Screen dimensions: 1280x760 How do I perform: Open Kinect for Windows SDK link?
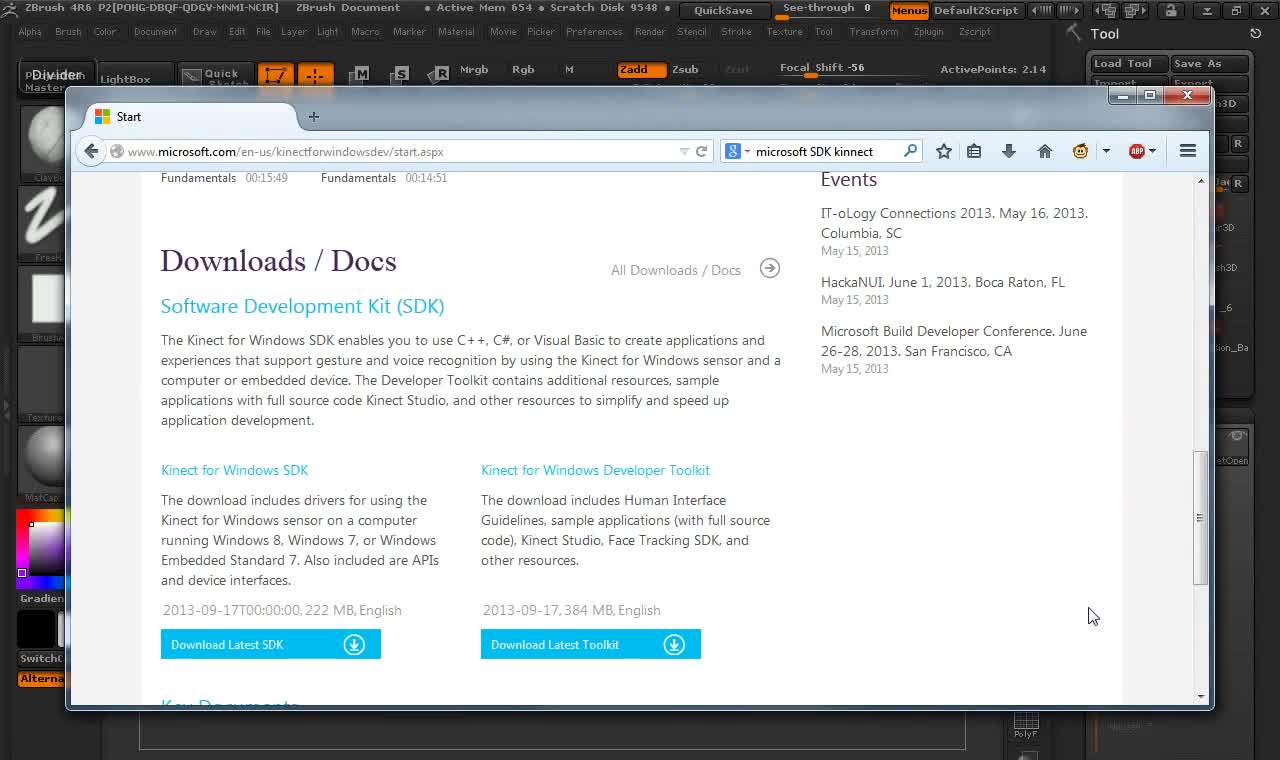[235, 470]
